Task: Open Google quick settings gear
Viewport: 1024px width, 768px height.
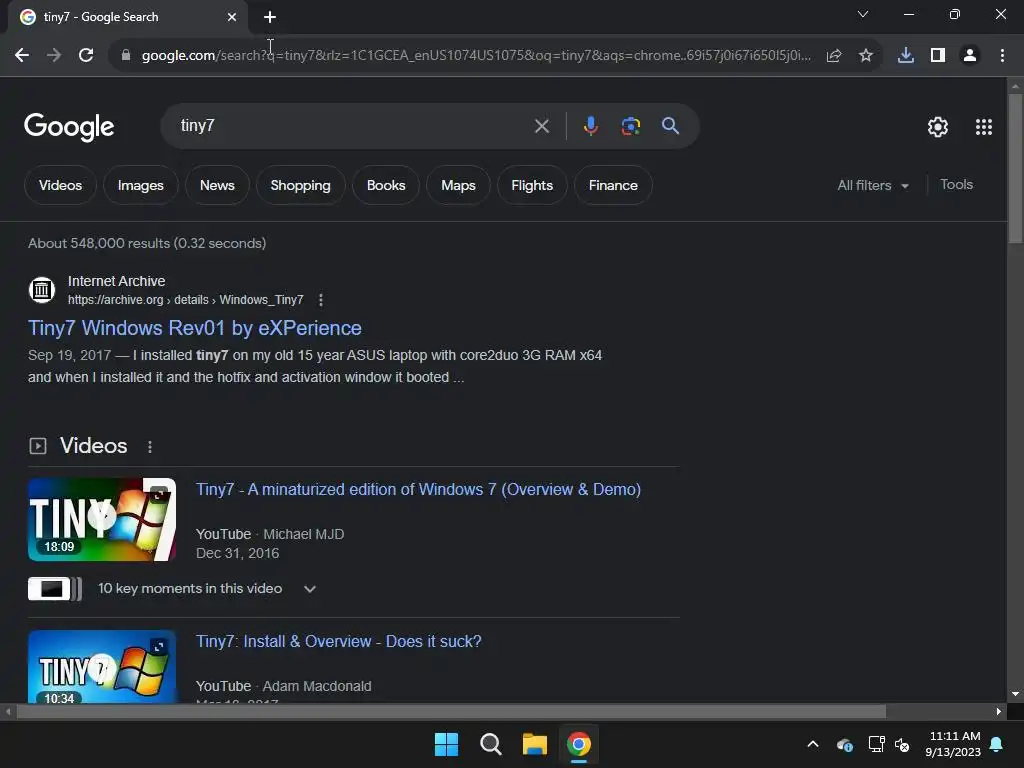Action: 938,127
